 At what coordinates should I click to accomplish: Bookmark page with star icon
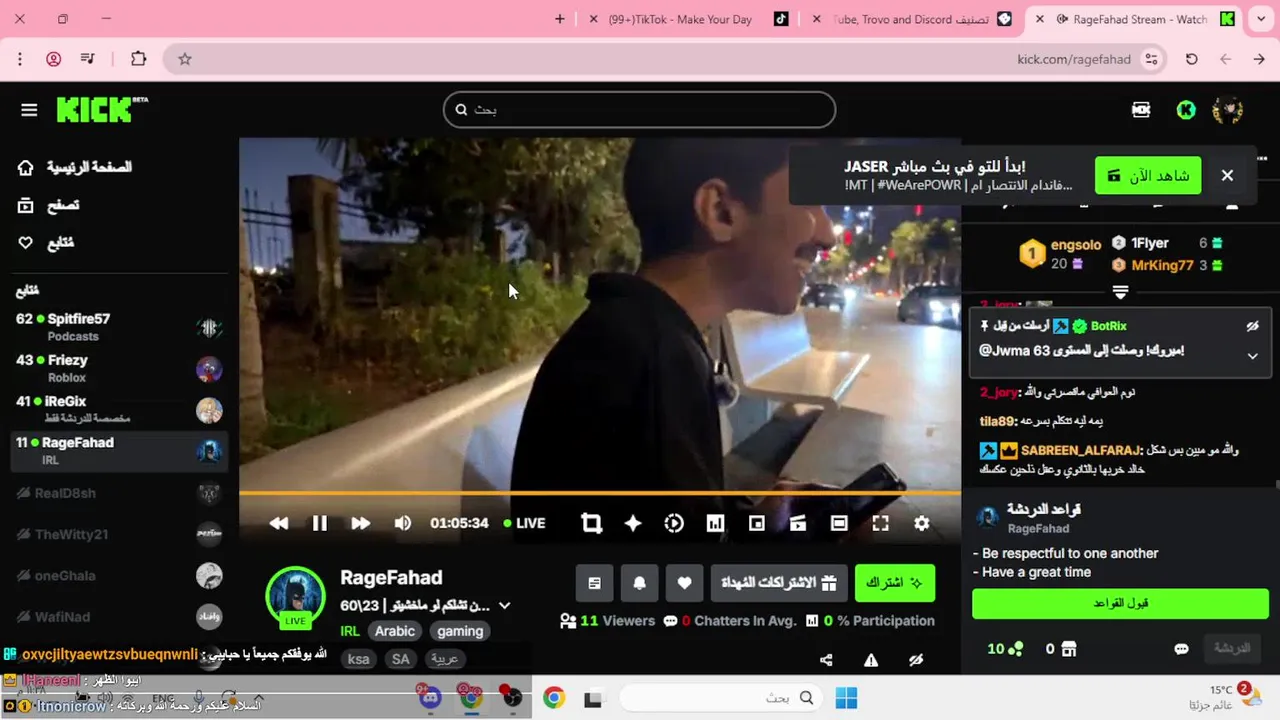point(185,59)
